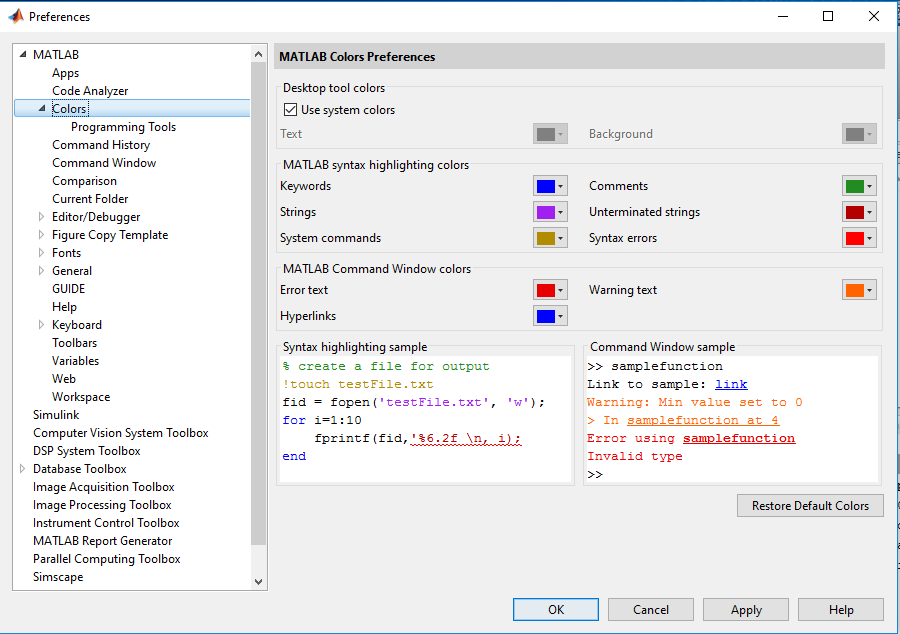Close the Preferences dialog window

874,16
